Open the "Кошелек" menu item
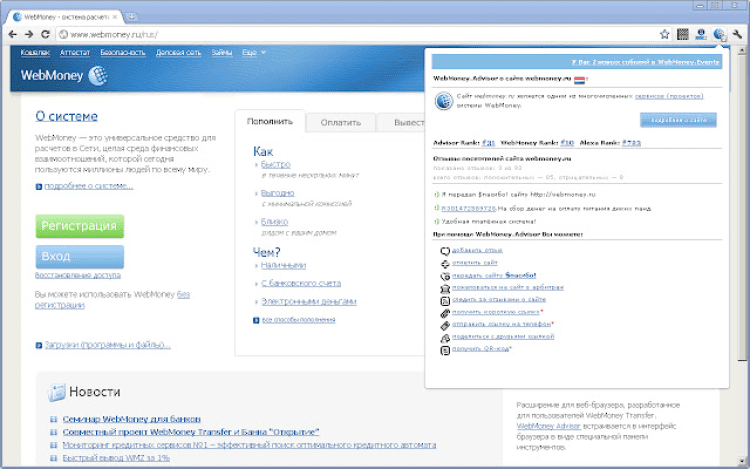Viewport: 750px width, 469px height. (35, 53)
